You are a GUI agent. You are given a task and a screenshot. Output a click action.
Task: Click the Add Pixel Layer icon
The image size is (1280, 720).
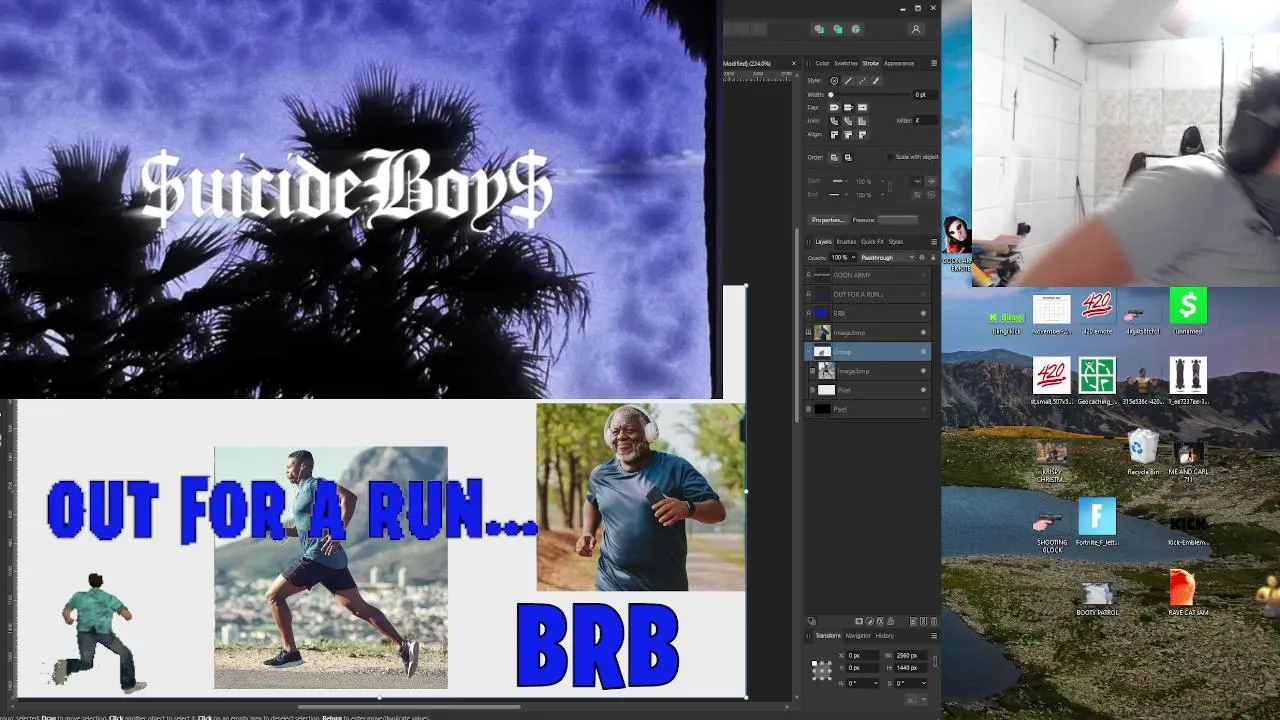pos(923,621)
